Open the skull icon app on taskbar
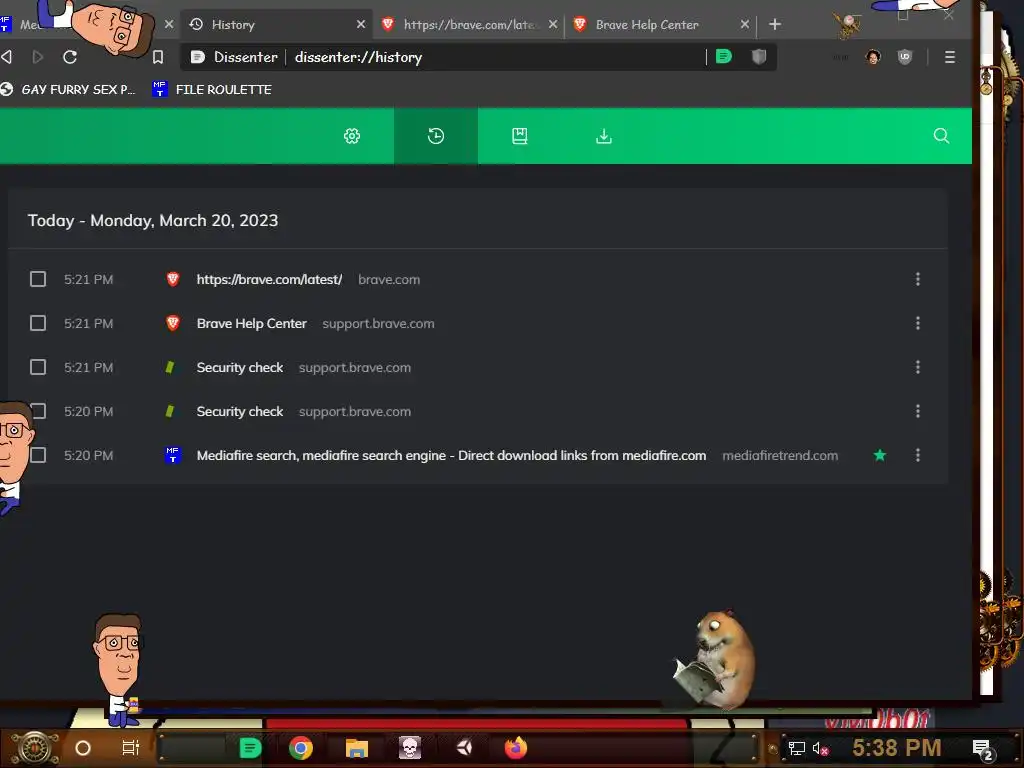Image resolution: width=1024 pixels, height=768 pixels. pos(410,748)
